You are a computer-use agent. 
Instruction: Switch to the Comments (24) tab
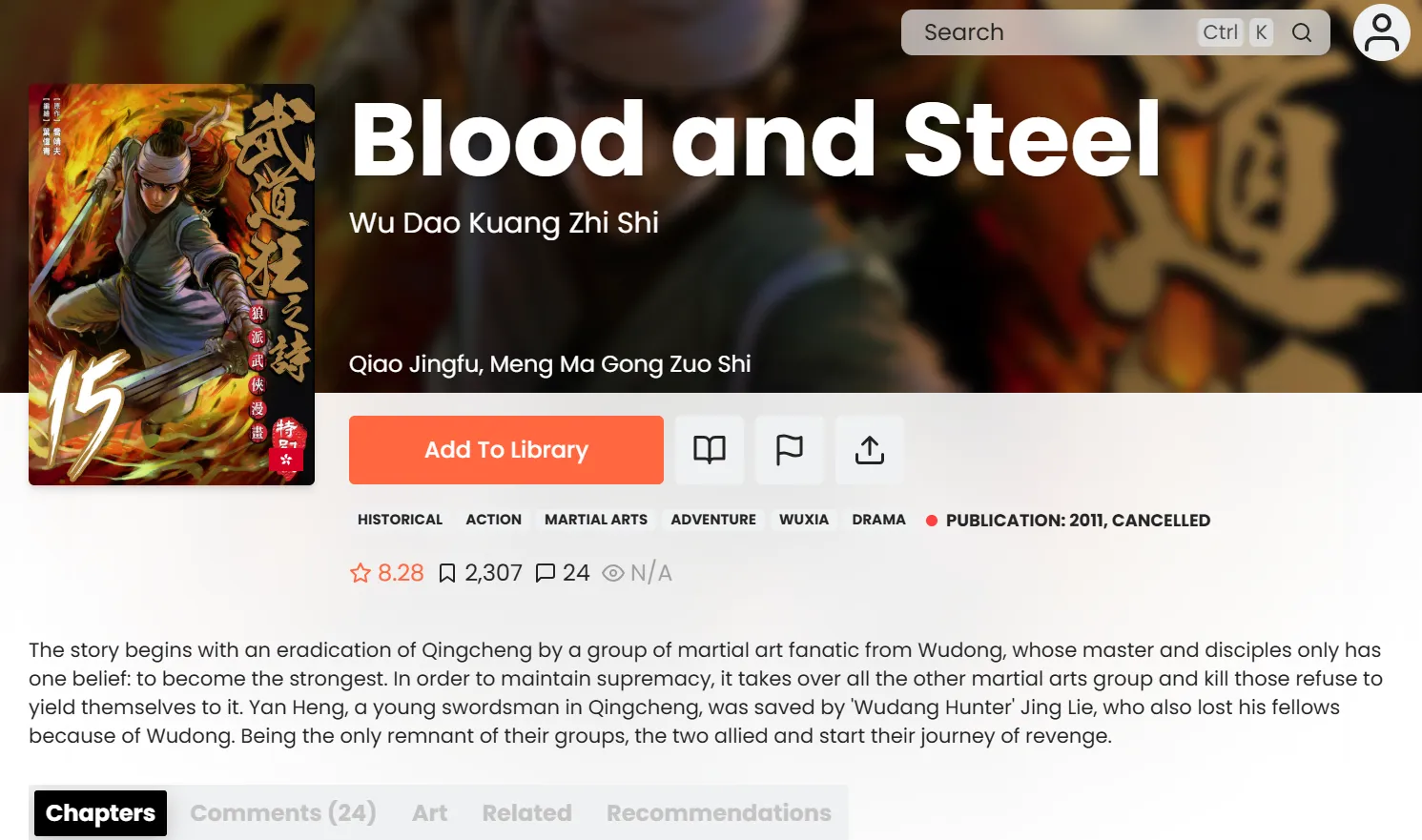click(x=283, y=813)
